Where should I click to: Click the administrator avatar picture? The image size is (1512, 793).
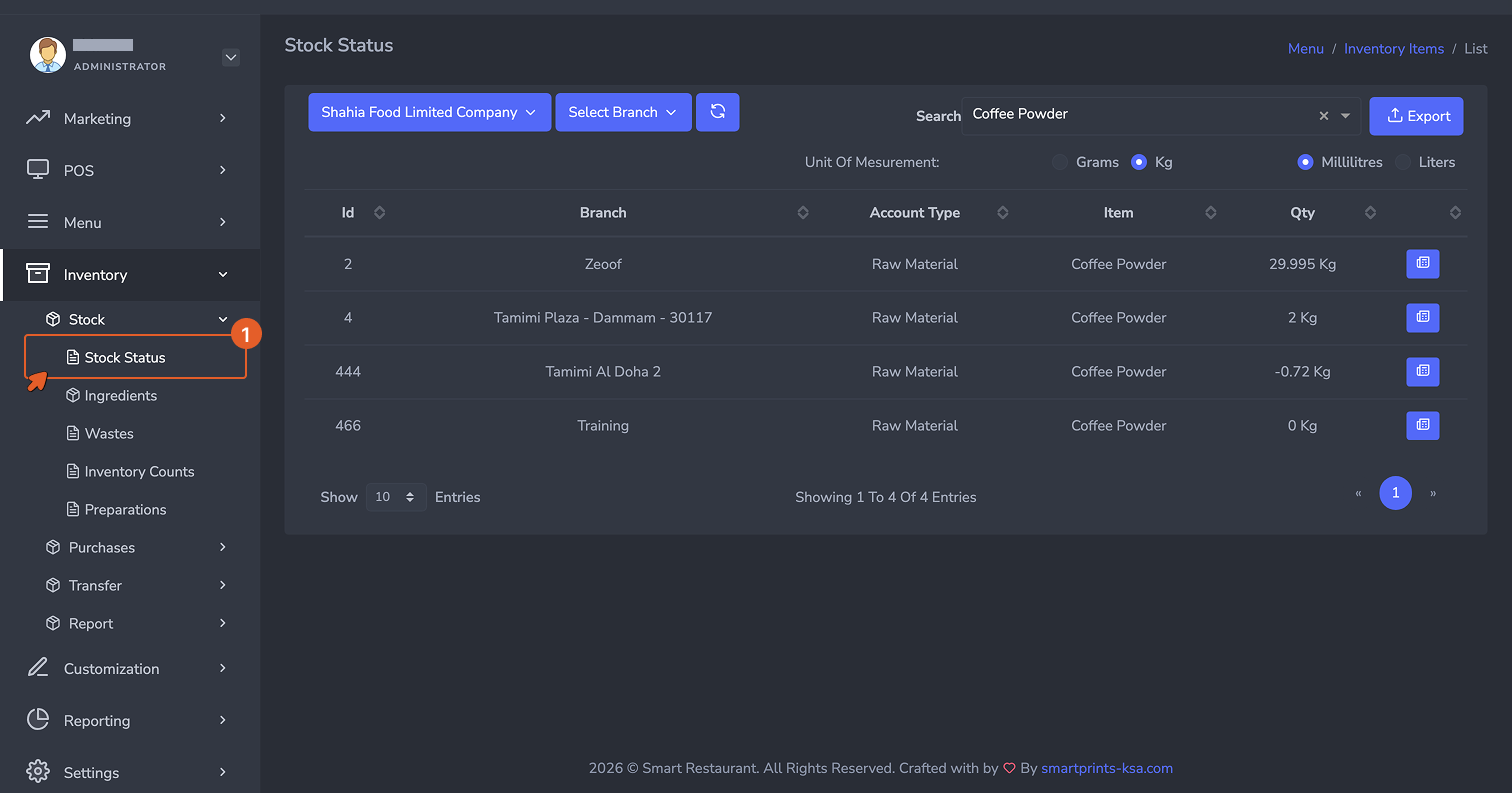point(48,55)
